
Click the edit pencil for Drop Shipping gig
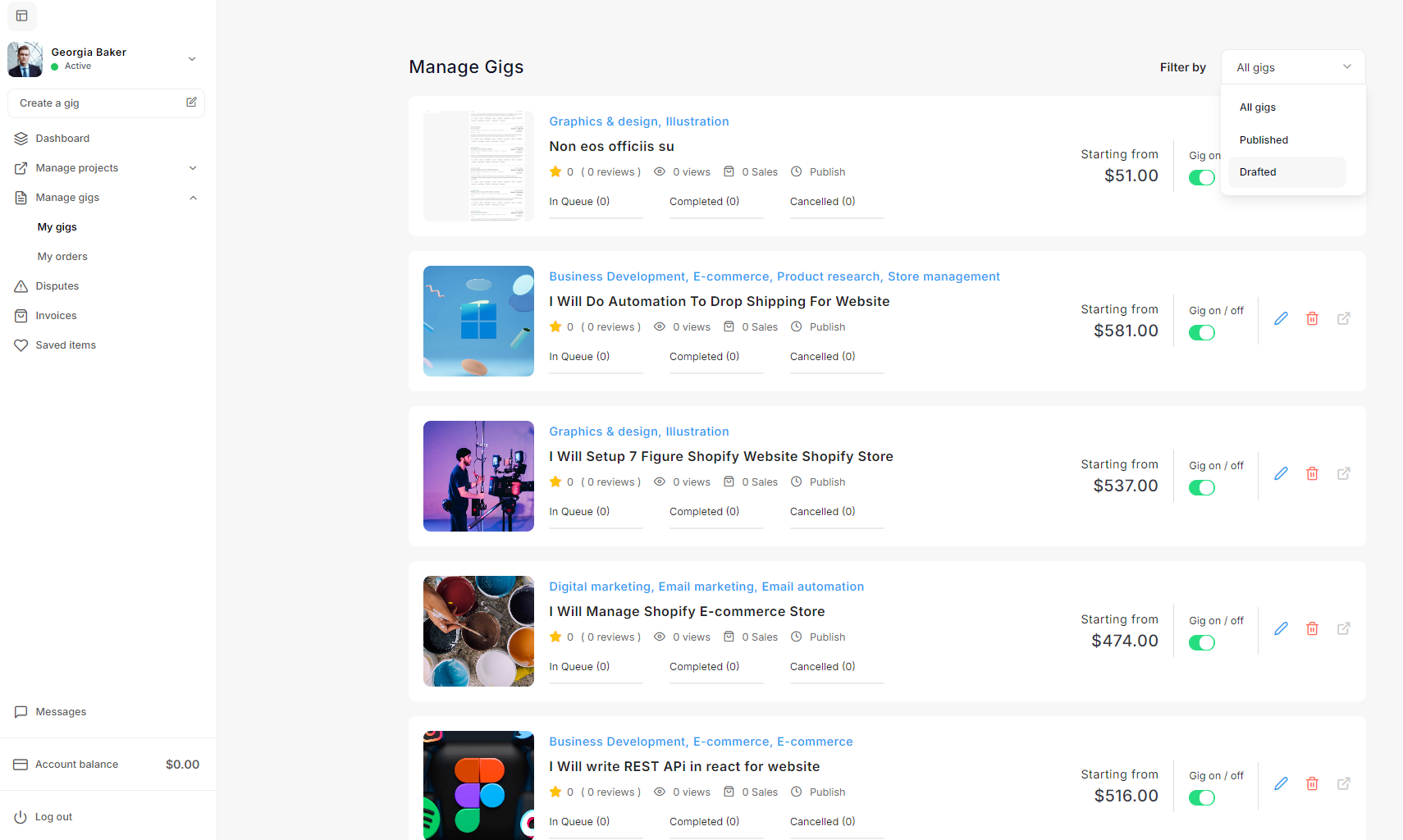(x=1281, y=318)
